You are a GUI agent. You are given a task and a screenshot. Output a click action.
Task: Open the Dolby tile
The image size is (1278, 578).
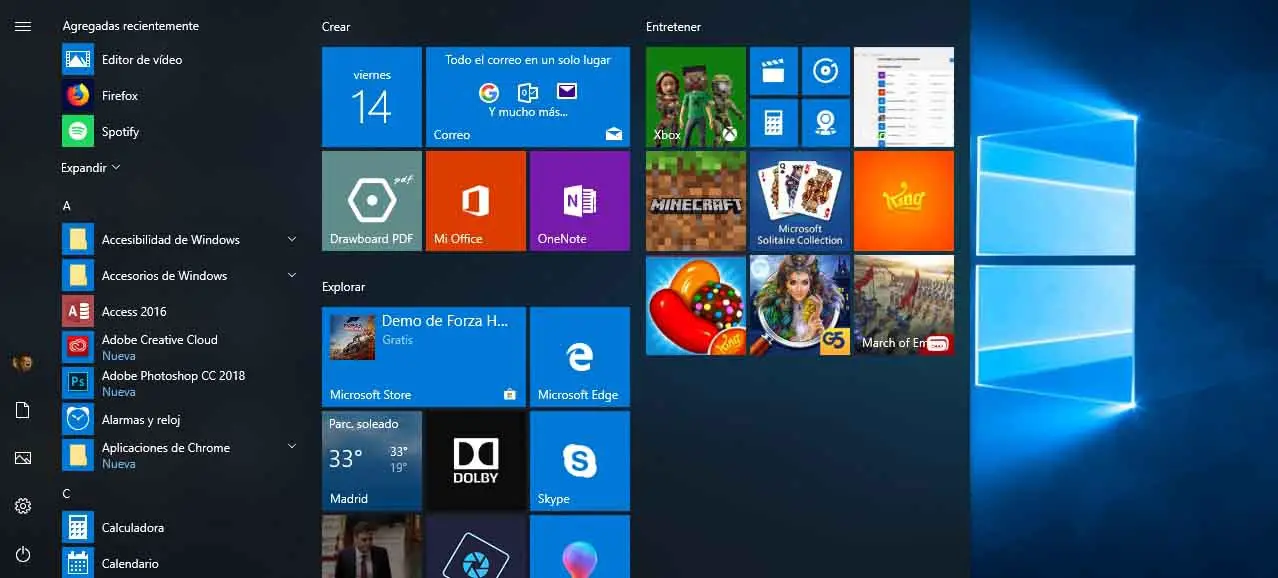pyautogui.click(x=476, y=461)
